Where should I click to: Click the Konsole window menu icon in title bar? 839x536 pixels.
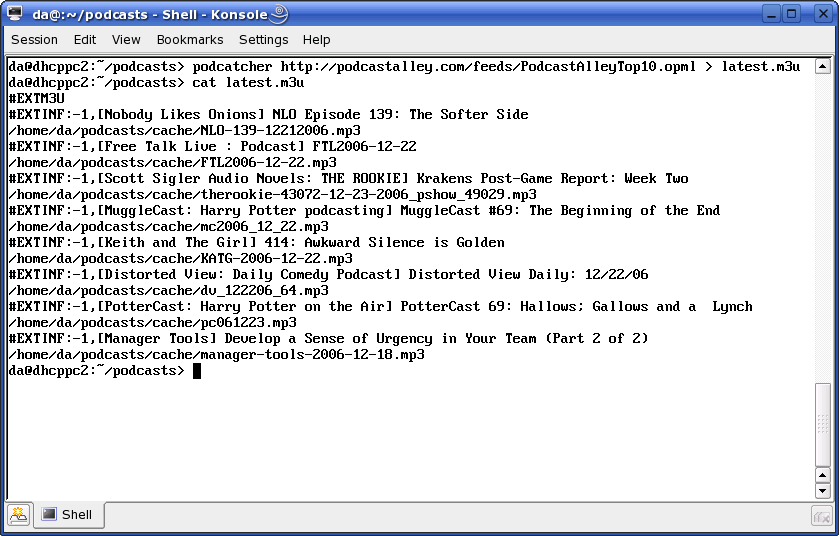tap(15, 13)
